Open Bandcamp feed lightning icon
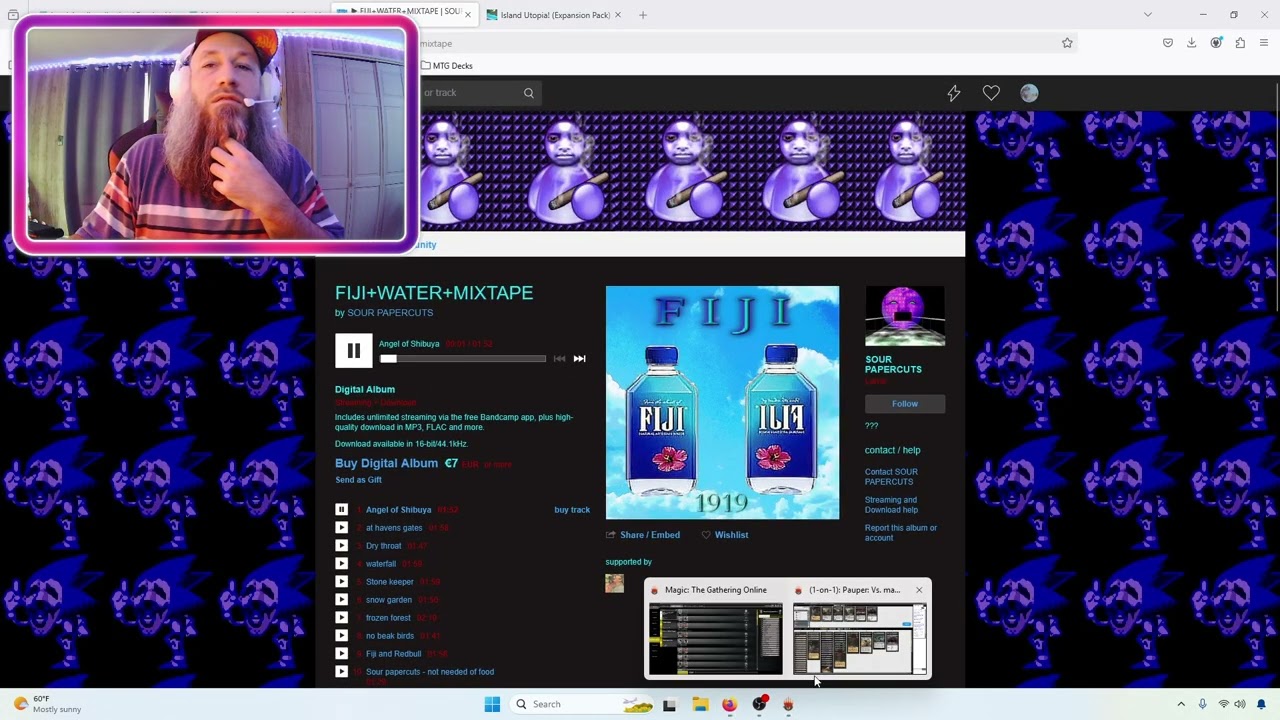 [x=954, y=93]
